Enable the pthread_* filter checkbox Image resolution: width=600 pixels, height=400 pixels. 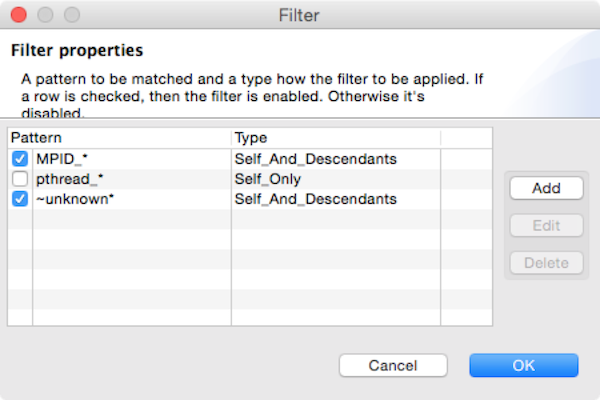tap(20, 179)
